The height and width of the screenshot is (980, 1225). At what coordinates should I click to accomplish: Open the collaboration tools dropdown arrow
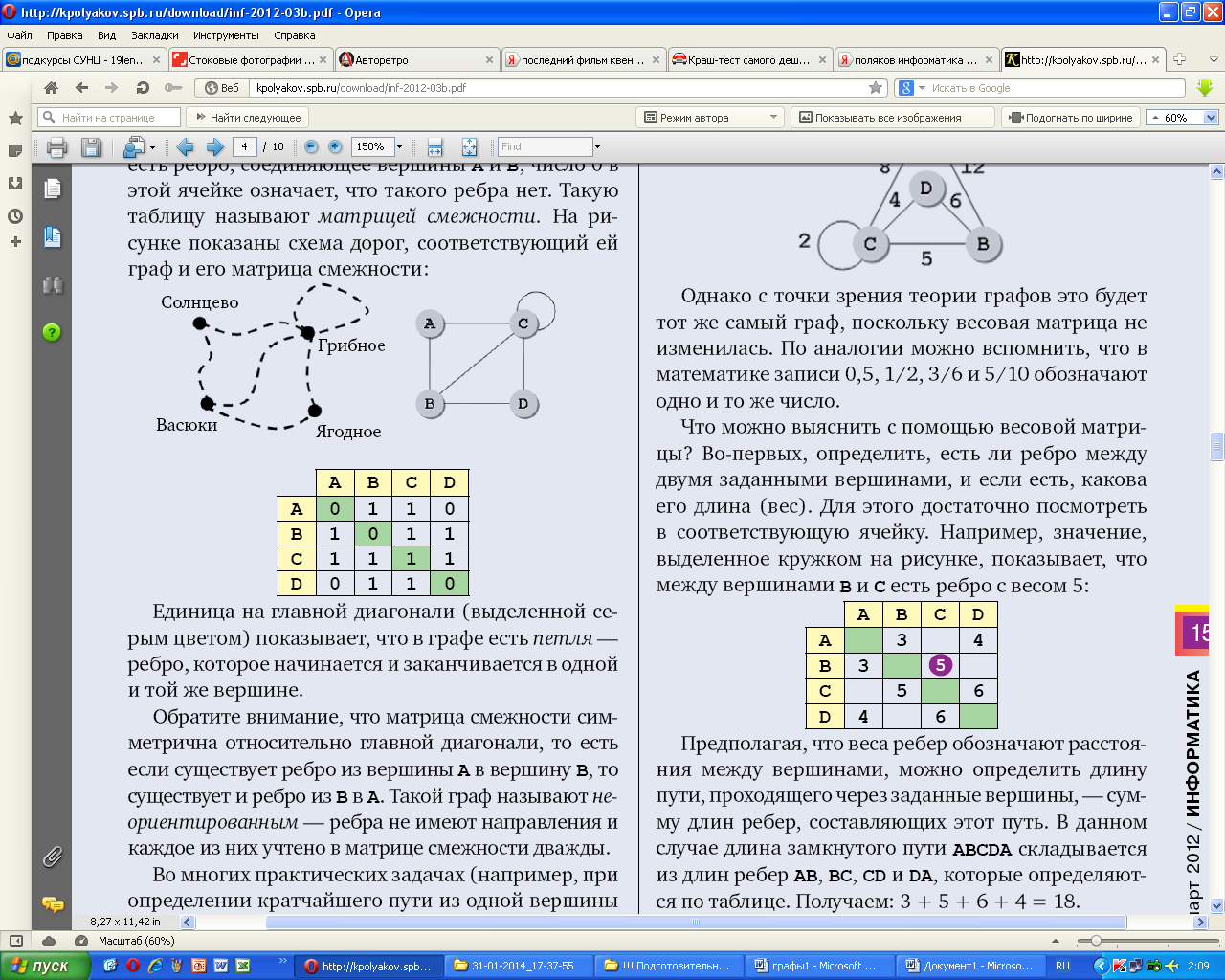[152, 148]
